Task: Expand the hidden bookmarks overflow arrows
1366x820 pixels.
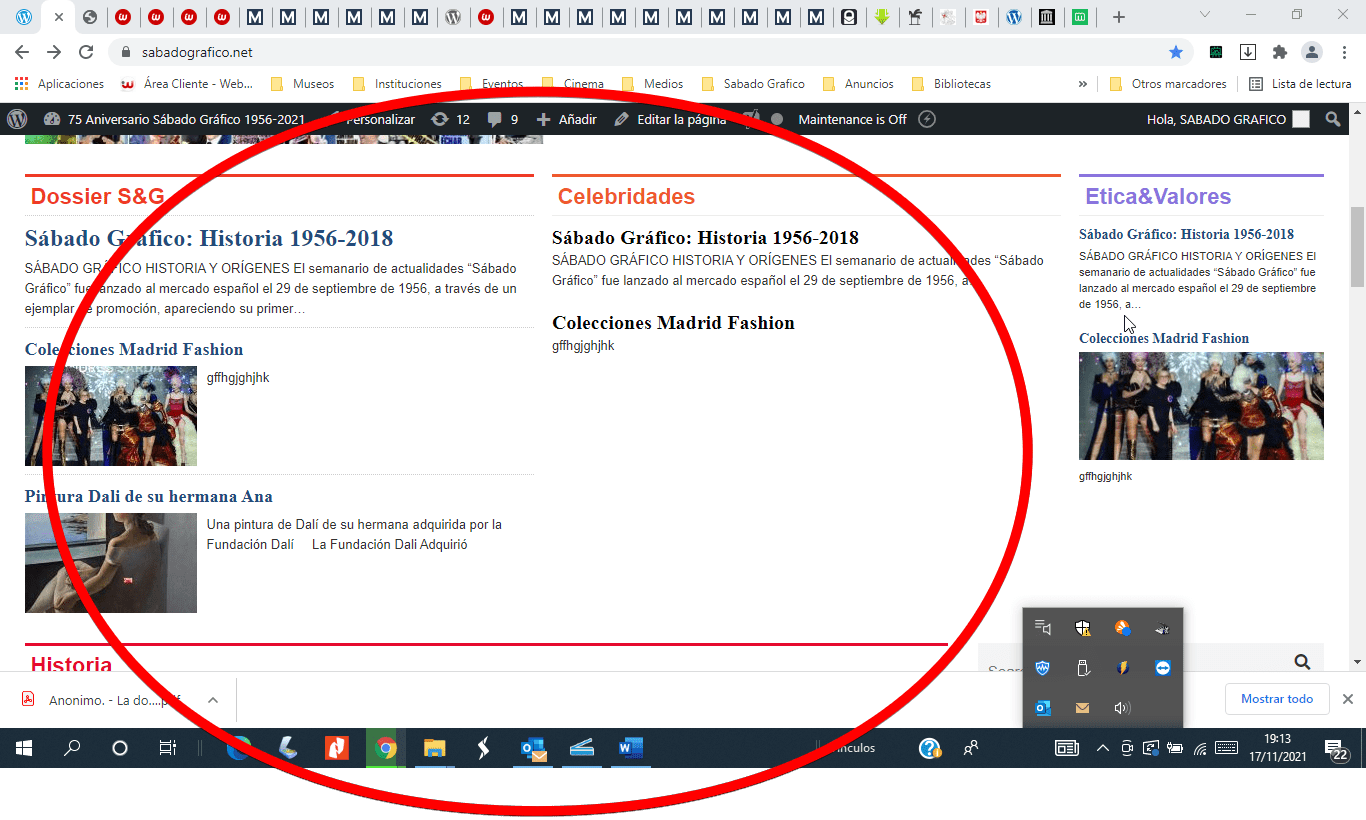Action: 1083,84
